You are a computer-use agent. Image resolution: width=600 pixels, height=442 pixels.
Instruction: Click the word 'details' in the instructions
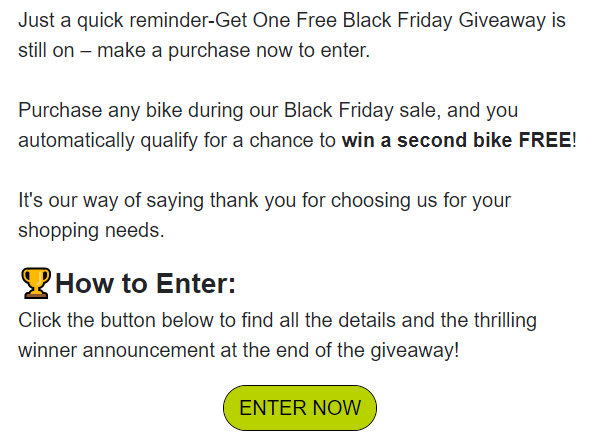pos(367,320)
